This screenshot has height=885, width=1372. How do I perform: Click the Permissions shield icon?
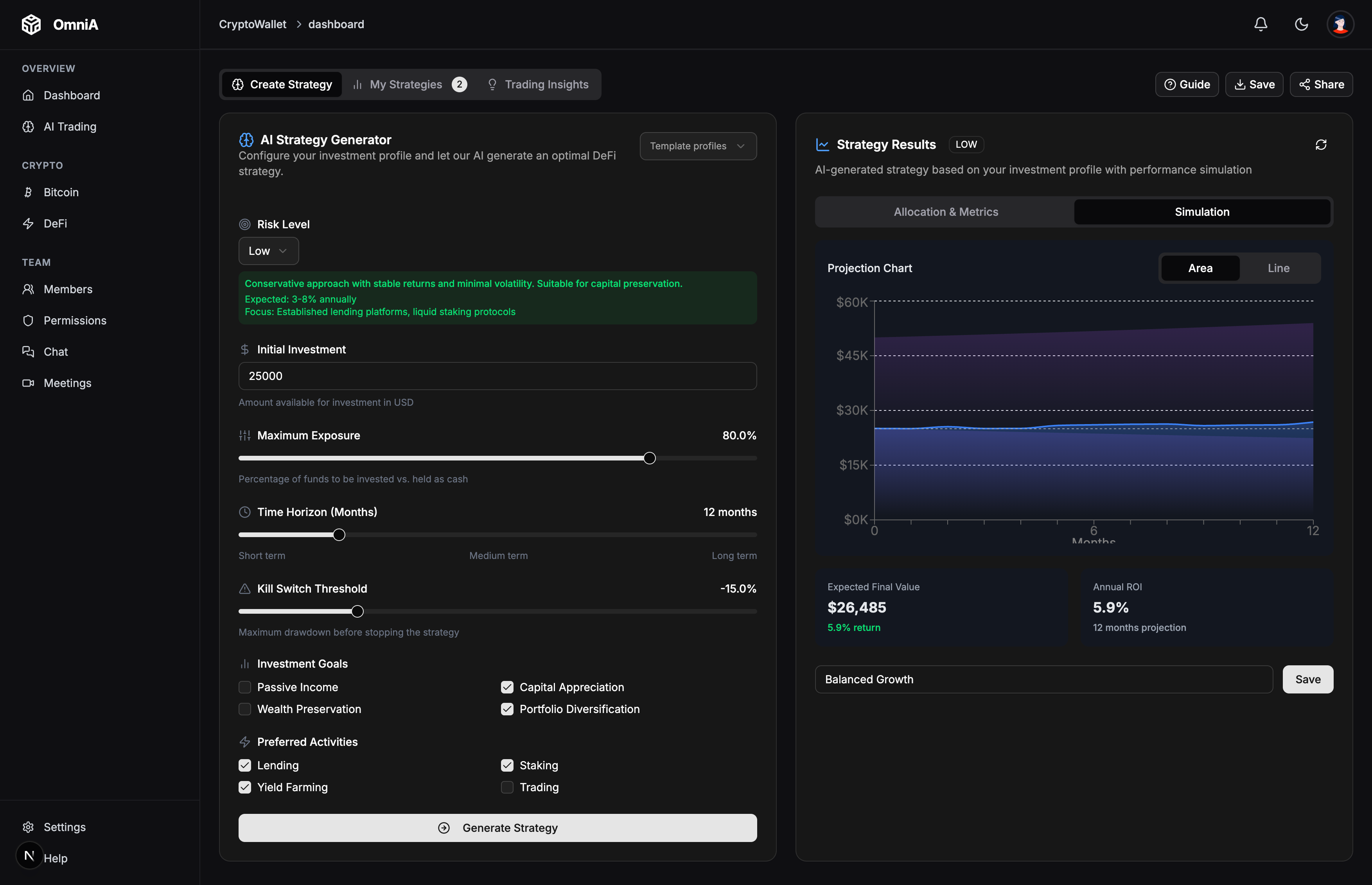pos(28,320)
